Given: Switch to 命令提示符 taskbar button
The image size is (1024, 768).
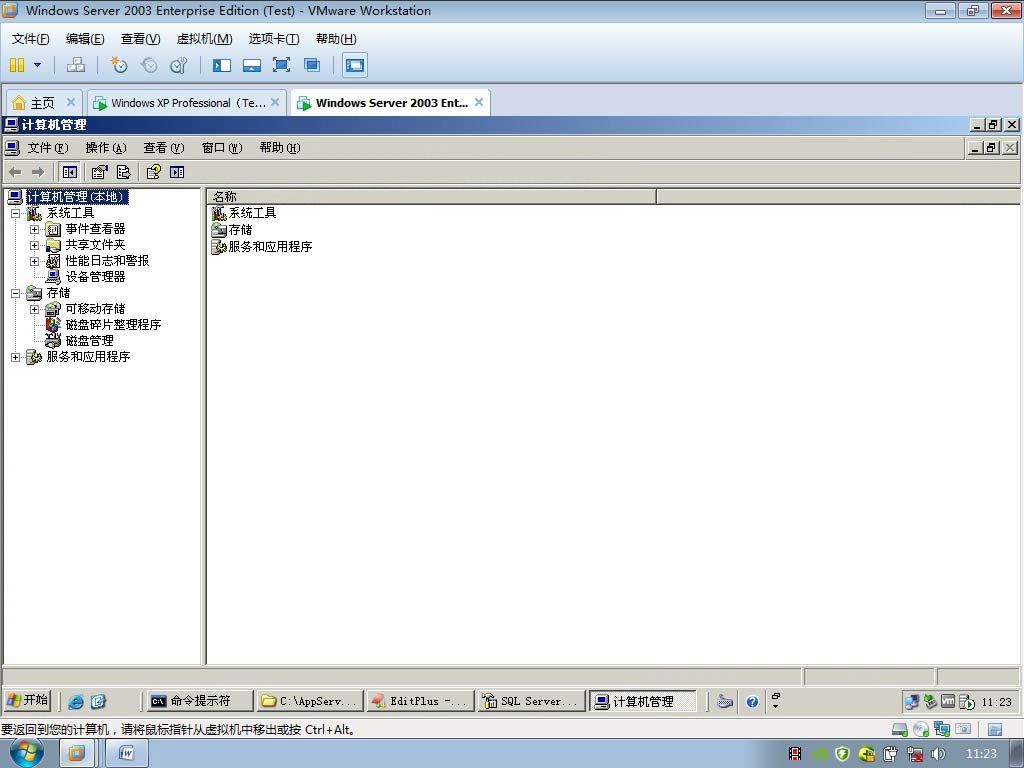Looking at the screenshot, I should point(200,701).
